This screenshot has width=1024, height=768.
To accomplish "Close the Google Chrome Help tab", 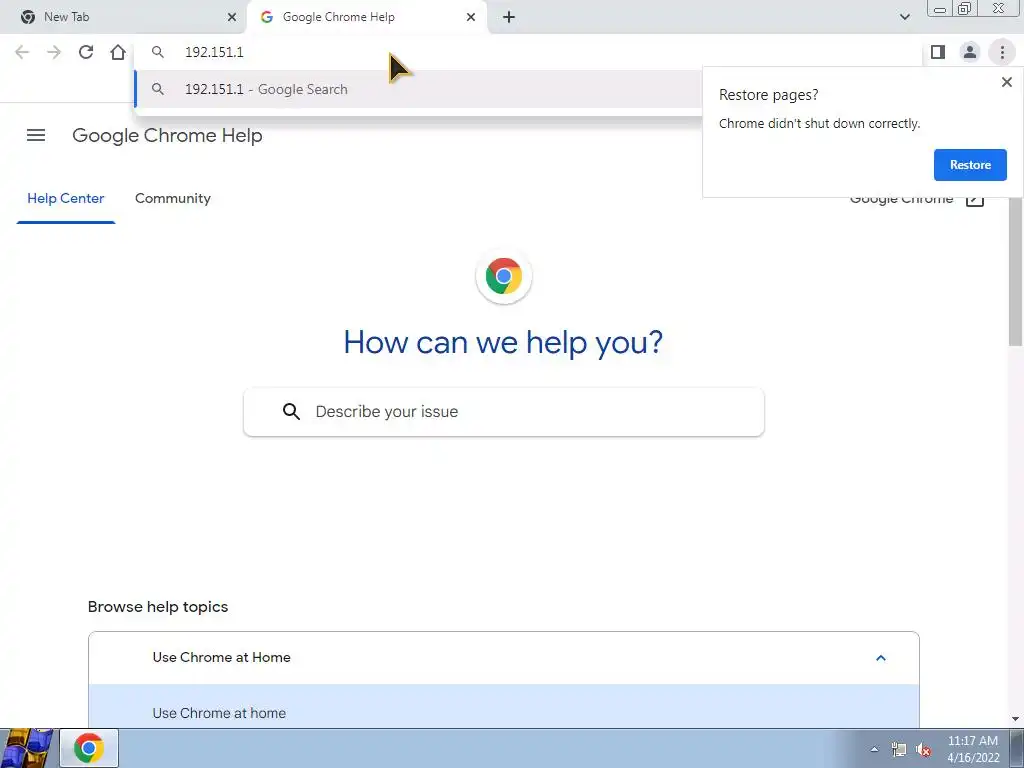I will (471, 17).
